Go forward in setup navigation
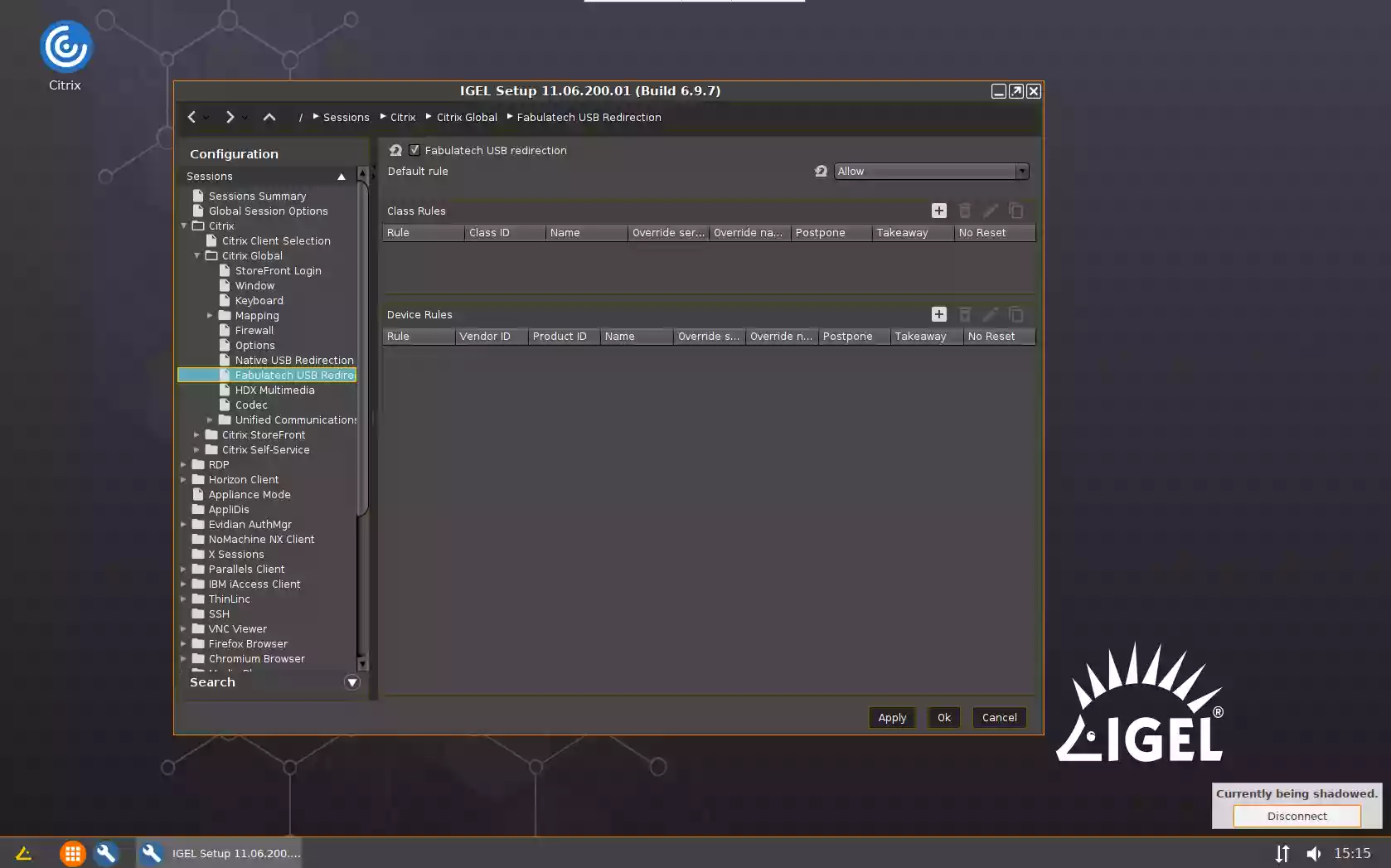1391x868 pixels. [x=230, y=117]
